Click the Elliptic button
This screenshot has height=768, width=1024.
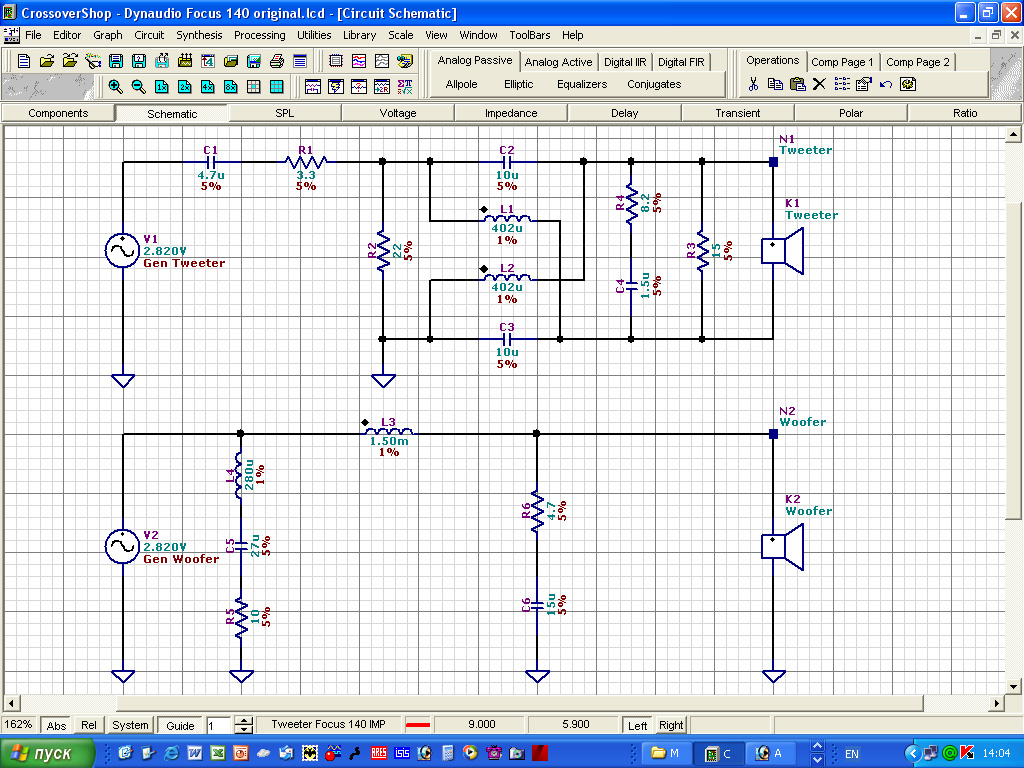pyautogui.click(x=519, y=84)
